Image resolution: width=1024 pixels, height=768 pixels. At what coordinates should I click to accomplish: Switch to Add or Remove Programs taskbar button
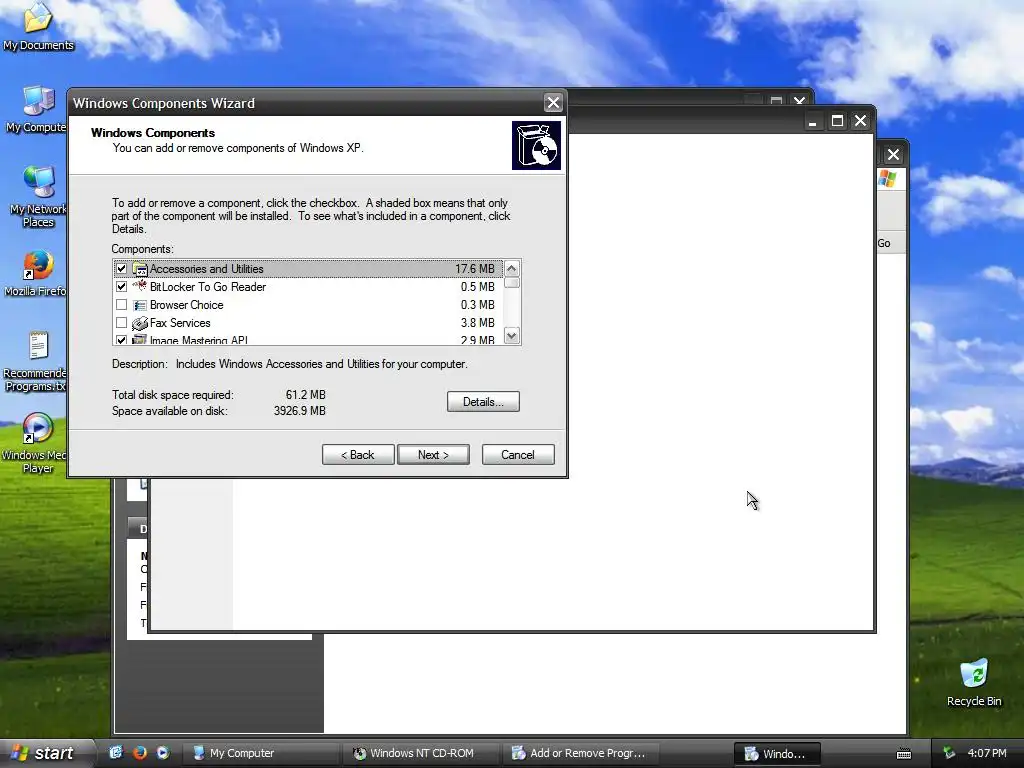click(581, 753)
